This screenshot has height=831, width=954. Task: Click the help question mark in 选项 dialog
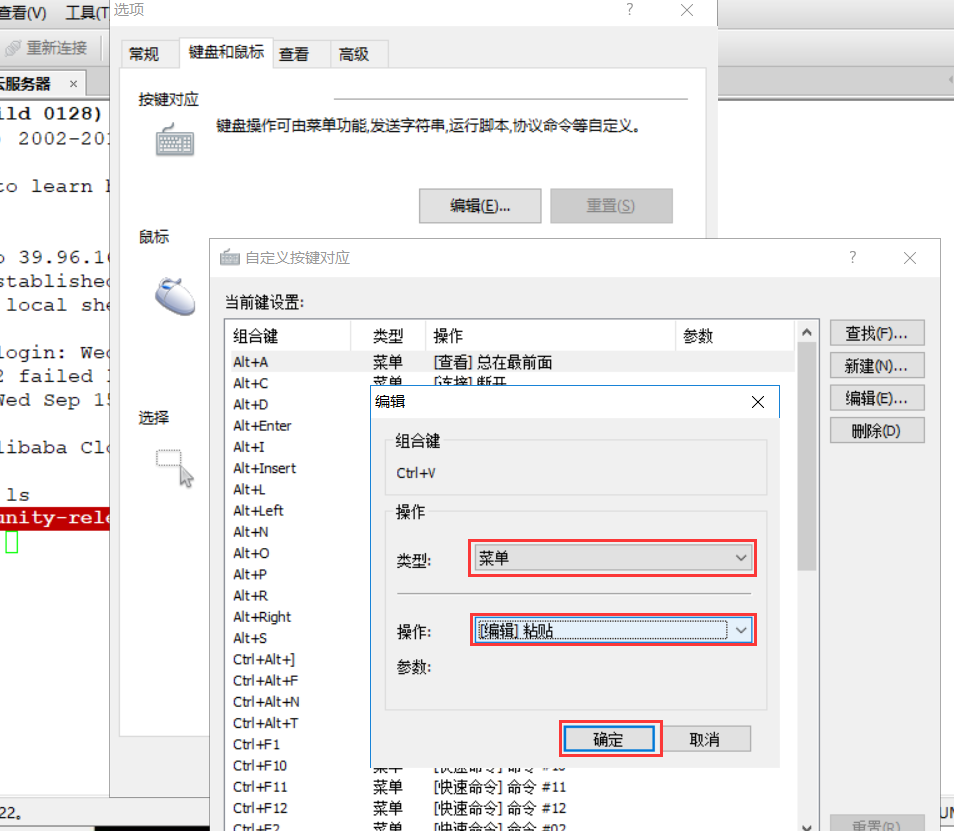coord(630,9)
